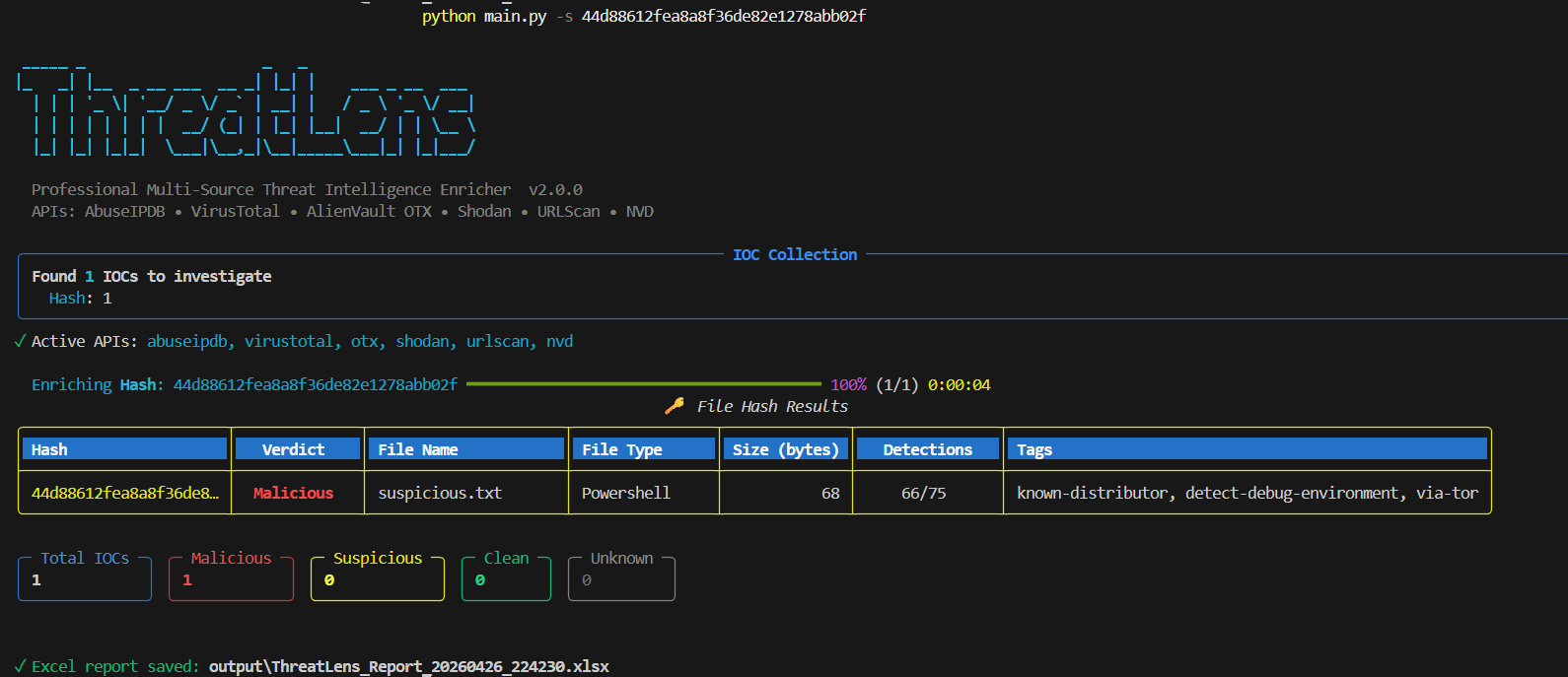1568x677 pixels.
Task: Click the 100% progress value
Action: pyautogui.click(x=848, y=384)
